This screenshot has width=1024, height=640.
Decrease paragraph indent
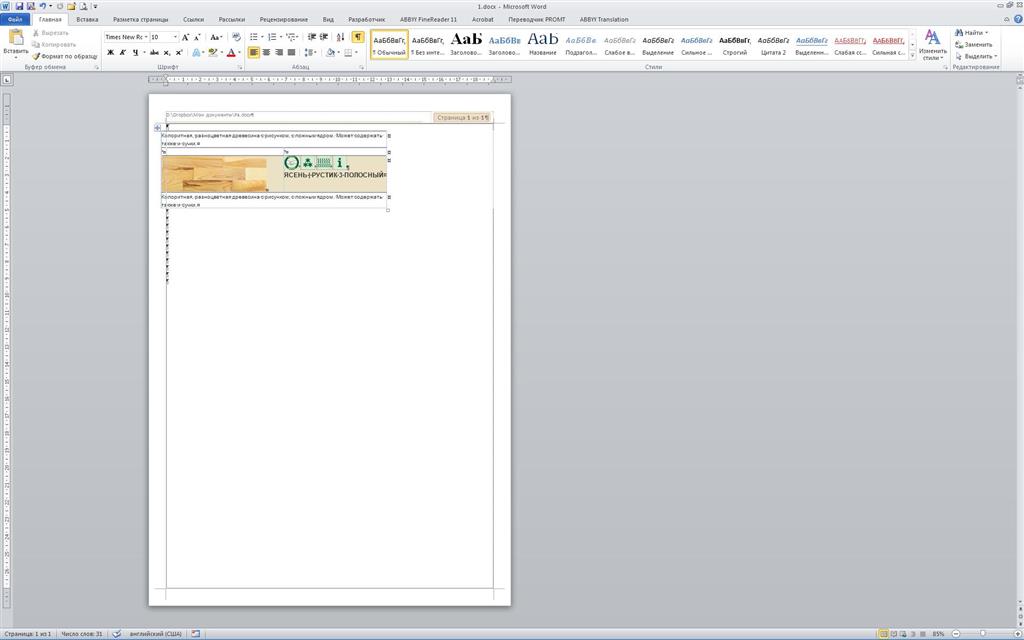[312, 37]
